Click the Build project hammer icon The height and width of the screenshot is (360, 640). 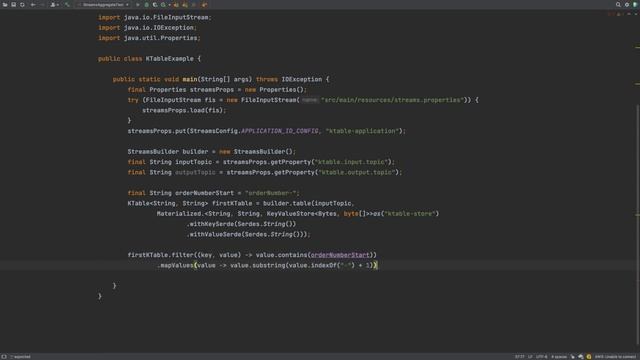click(67, 4)
